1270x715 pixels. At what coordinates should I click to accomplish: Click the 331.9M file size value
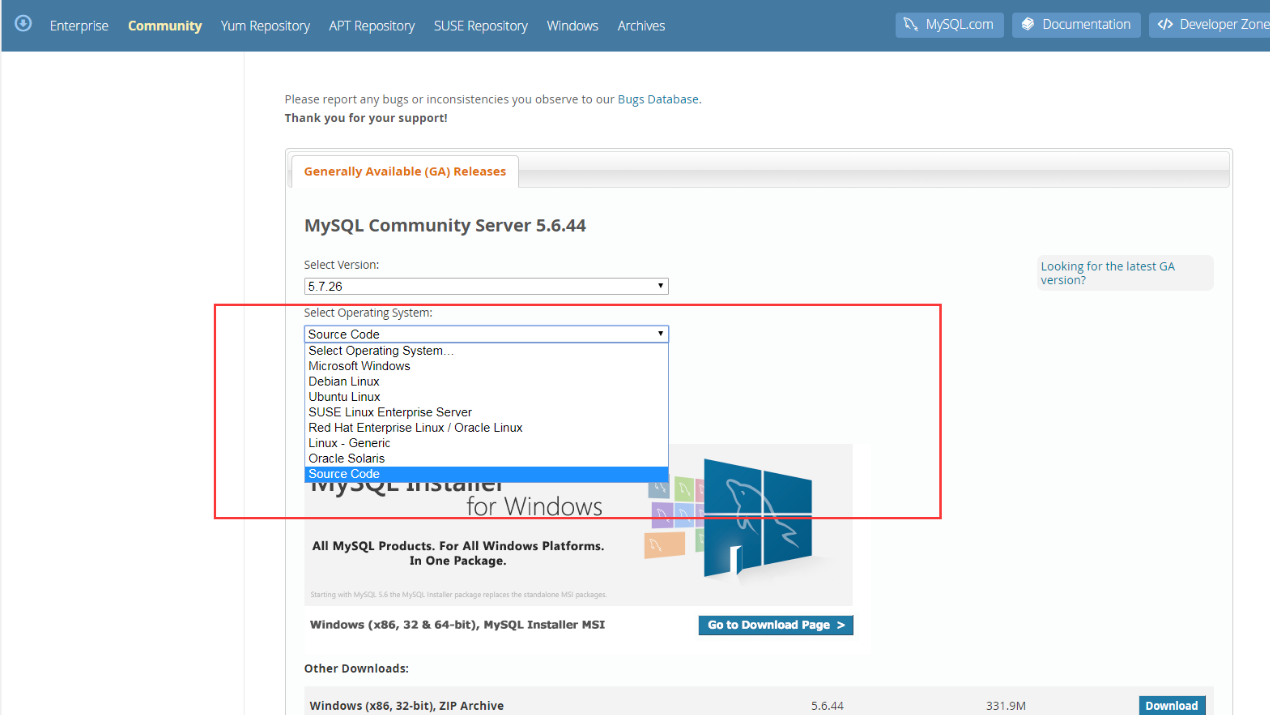click(x=1006, y=706)
